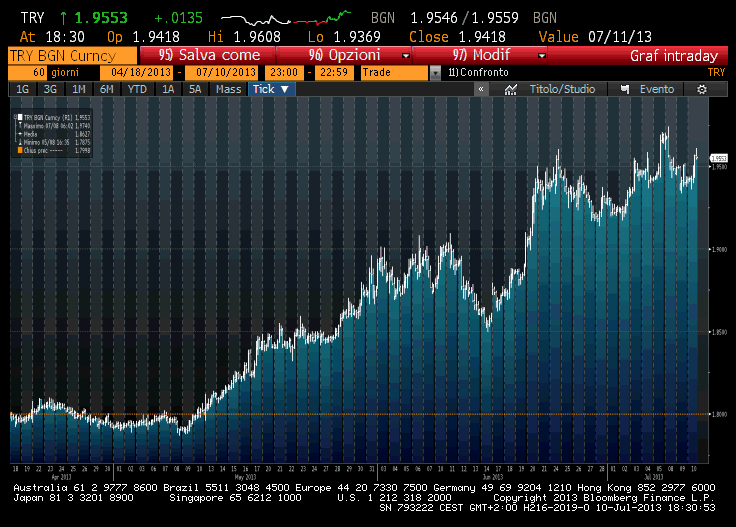This screenshot has width=736, height=527.
Task: Select the 6M period tab
Action: click(107, 89)
